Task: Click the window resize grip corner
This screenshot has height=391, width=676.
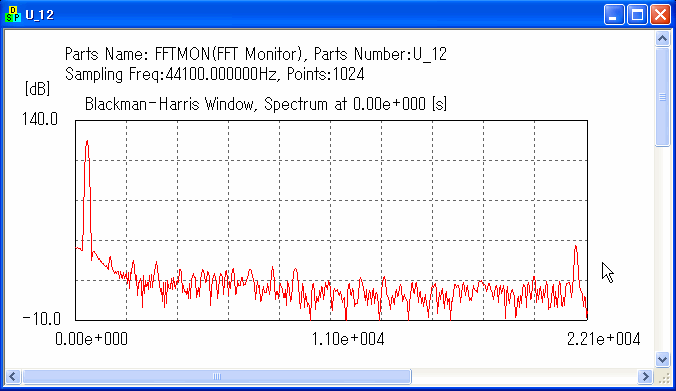Action: (x=663, y=377)
